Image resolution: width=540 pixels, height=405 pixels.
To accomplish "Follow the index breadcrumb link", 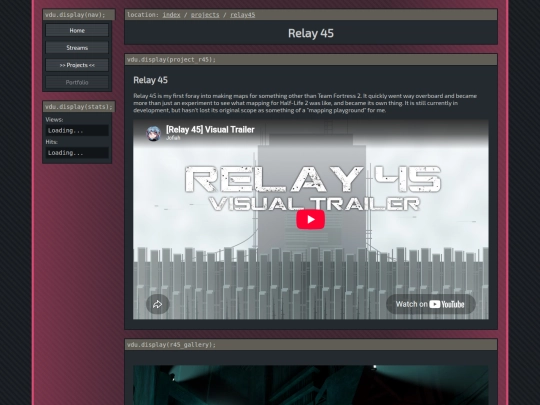I will pyautogui.click(x=172, y=15).
